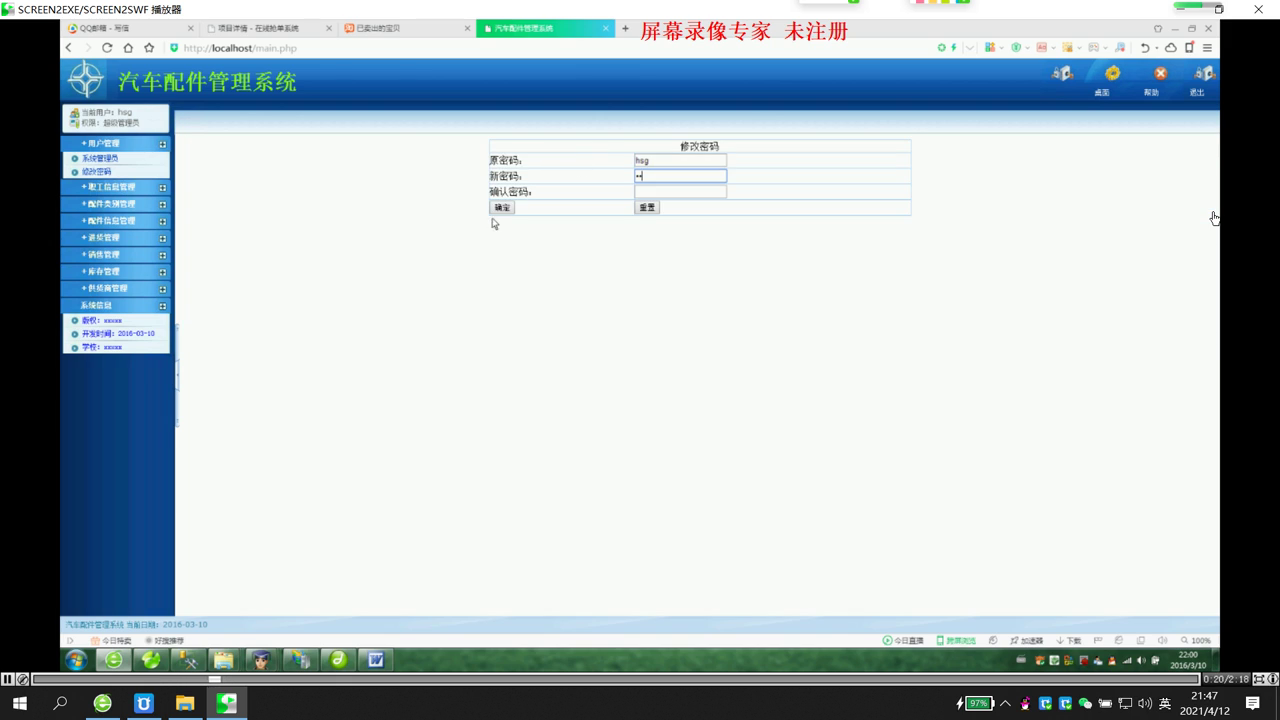Image resolution: width=1280 pixels, height=720 pixels.
Task: Expand the 进货管理 section
Action: coord(116,238)
